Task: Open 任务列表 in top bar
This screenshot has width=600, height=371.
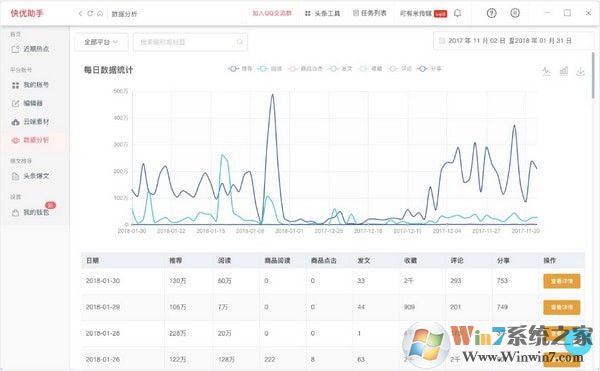Action: [370, 13]
